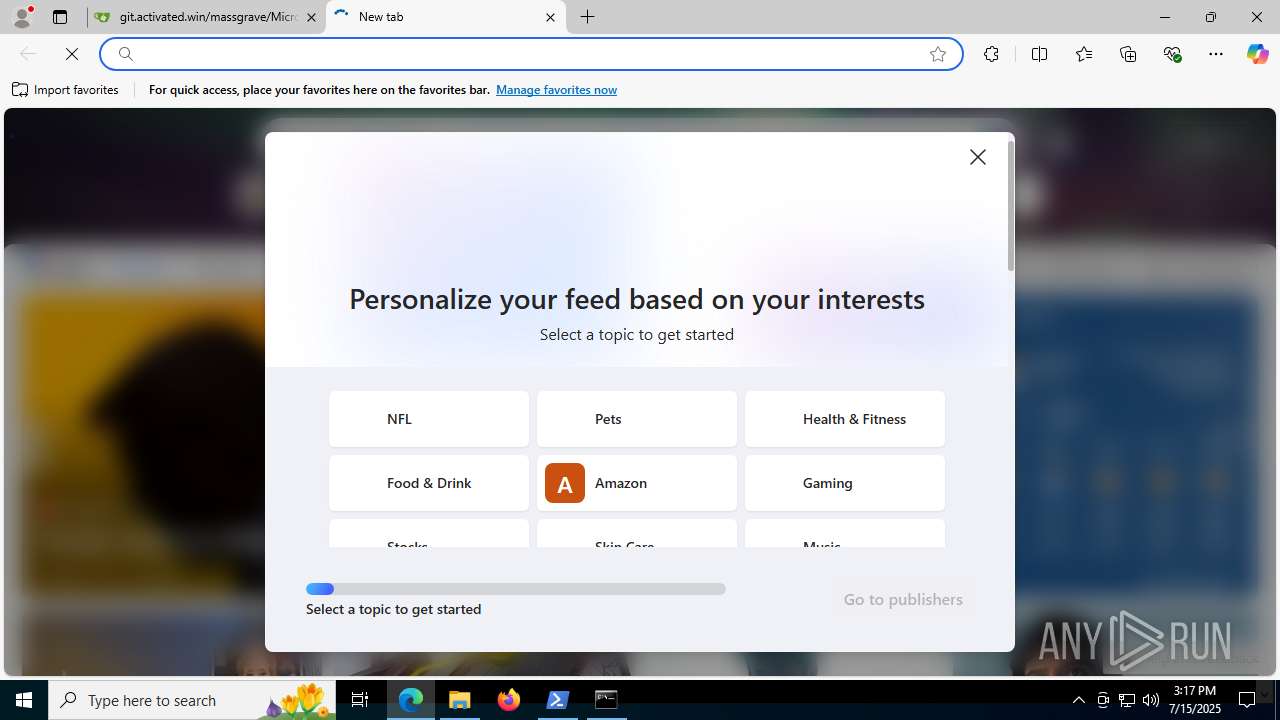1280x720 pixels.
Task: Click Go to publishers button
Action: pos(903,599)
